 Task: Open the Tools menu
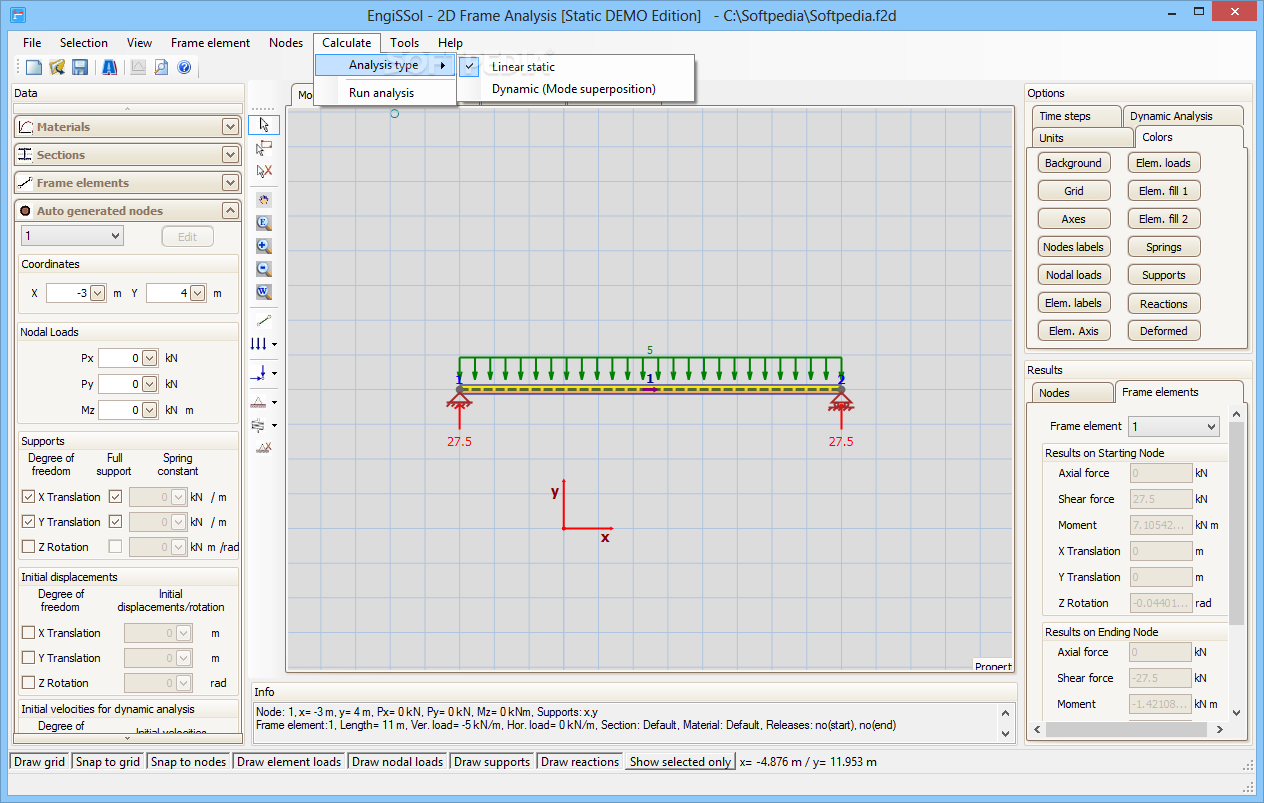pyautogui.click(x=405, y=43)
